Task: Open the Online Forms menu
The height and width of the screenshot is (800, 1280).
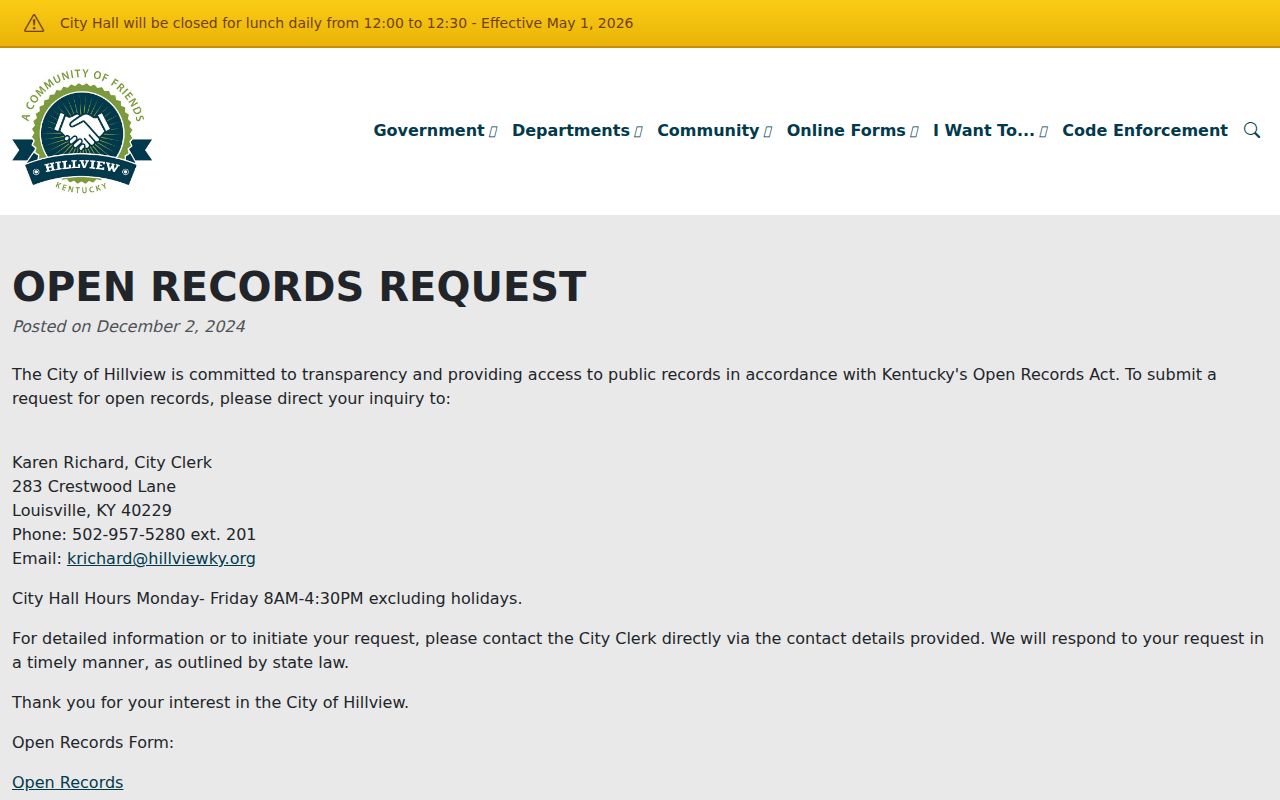Action: [x=846, y=130]
